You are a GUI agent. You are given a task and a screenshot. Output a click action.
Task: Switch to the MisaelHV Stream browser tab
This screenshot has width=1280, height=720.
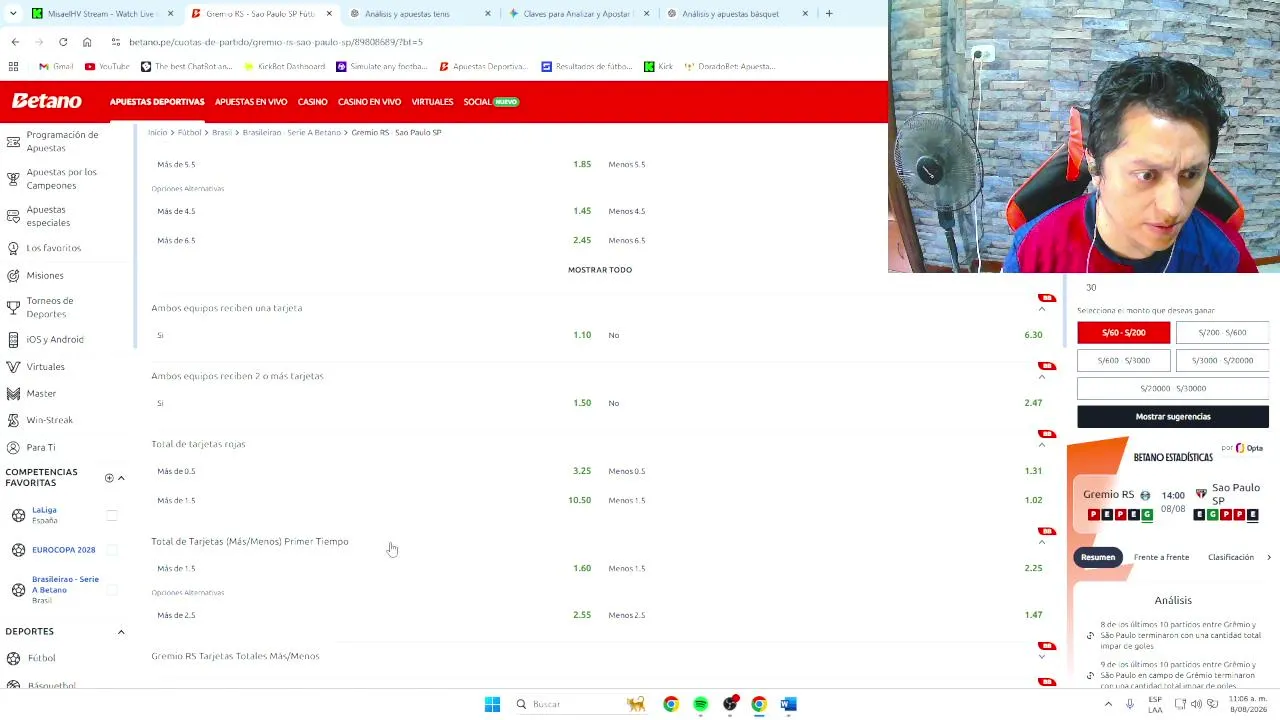[101, 14]
